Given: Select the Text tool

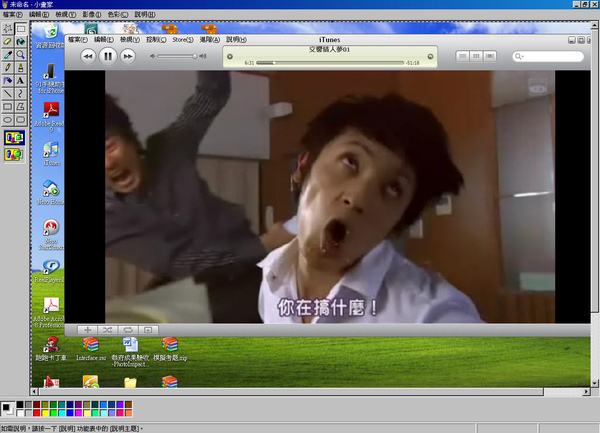Looking at the screenshot, I should [21, 80].
